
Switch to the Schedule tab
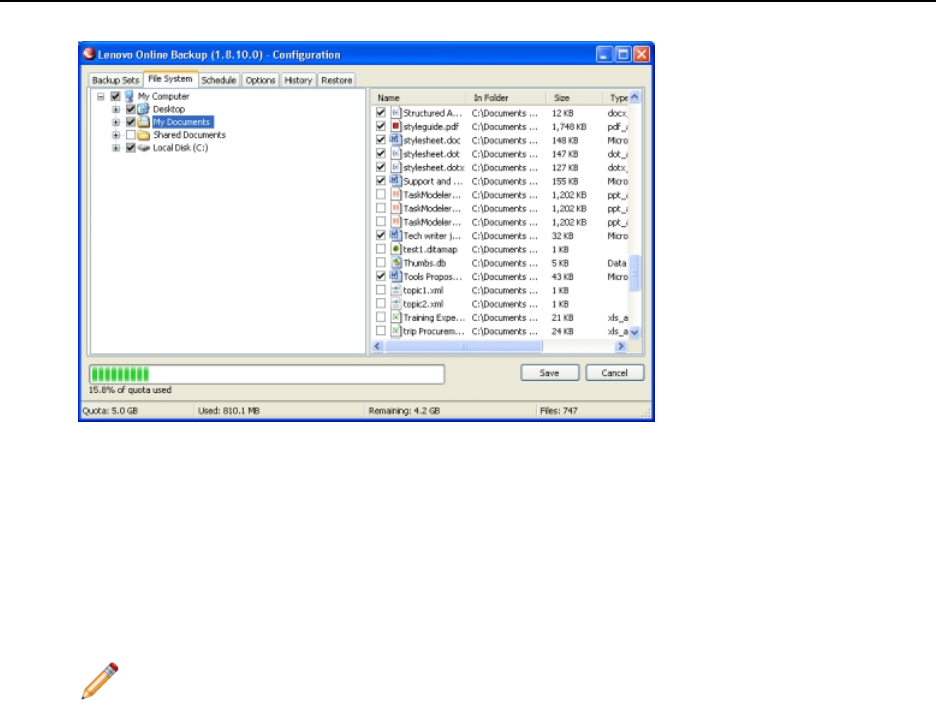point(218,80)
